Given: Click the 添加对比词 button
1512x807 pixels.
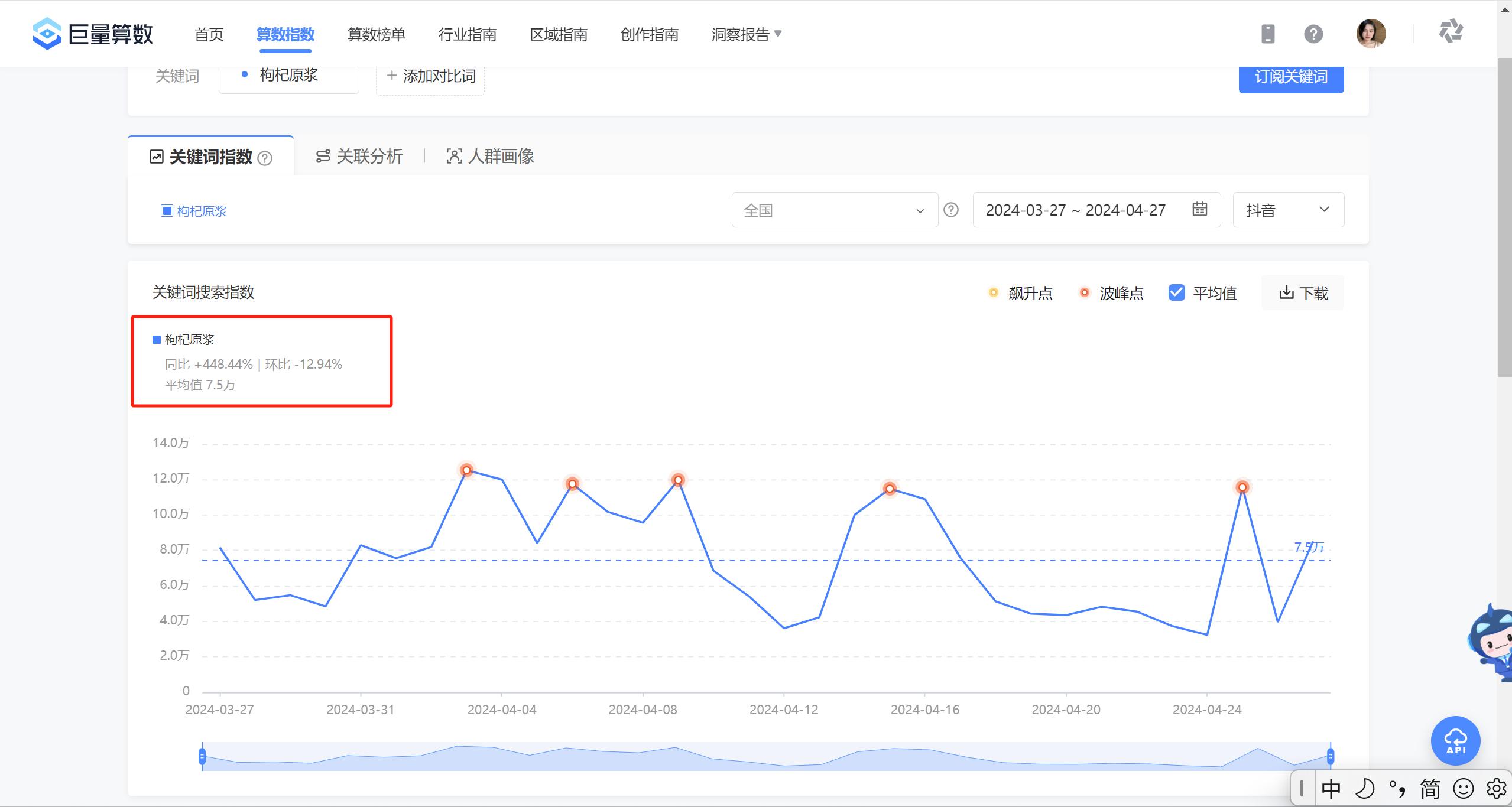Looking at the screenshot, I should pos(430,76).
